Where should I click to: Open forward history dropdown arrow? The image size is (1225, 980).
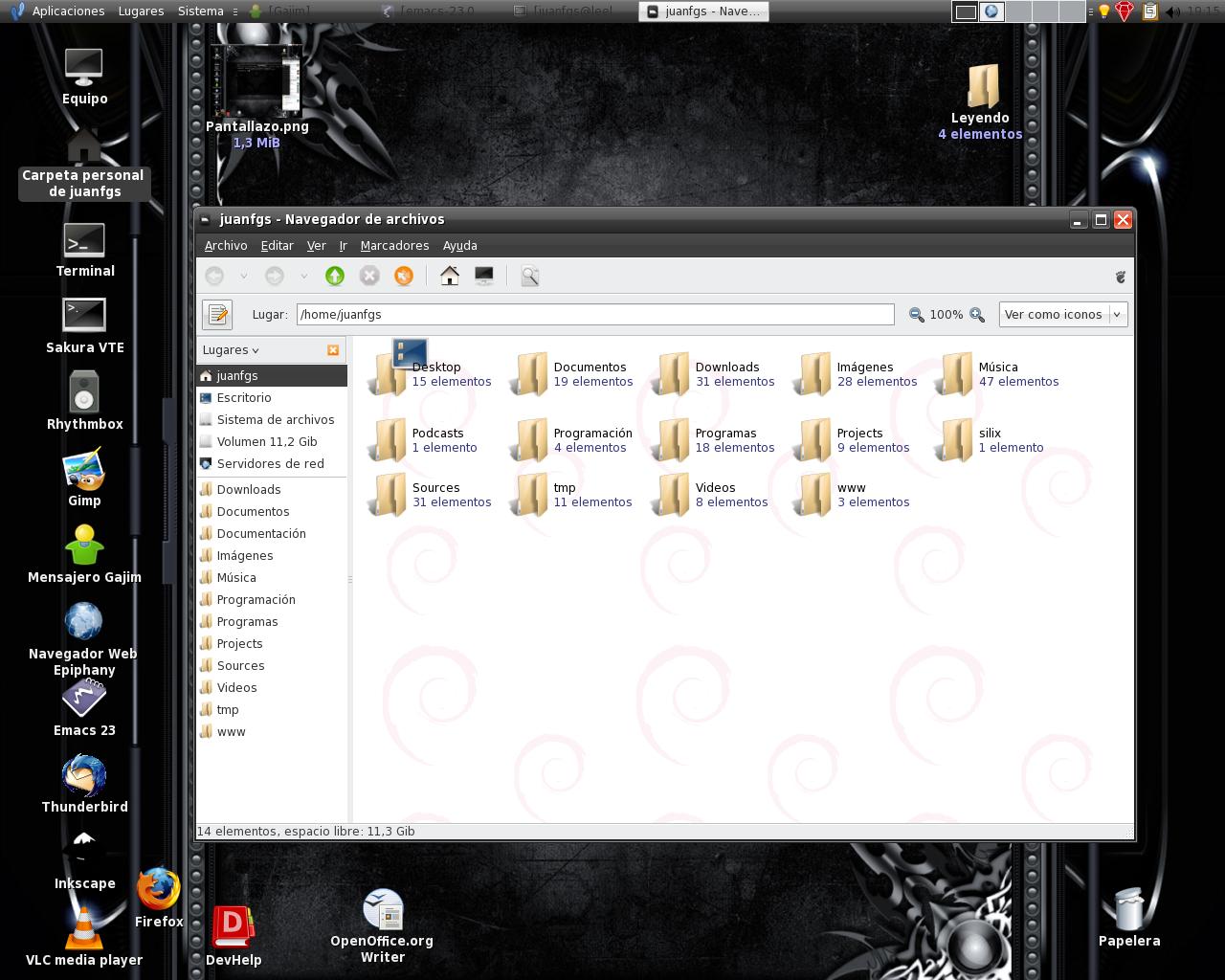303,276
